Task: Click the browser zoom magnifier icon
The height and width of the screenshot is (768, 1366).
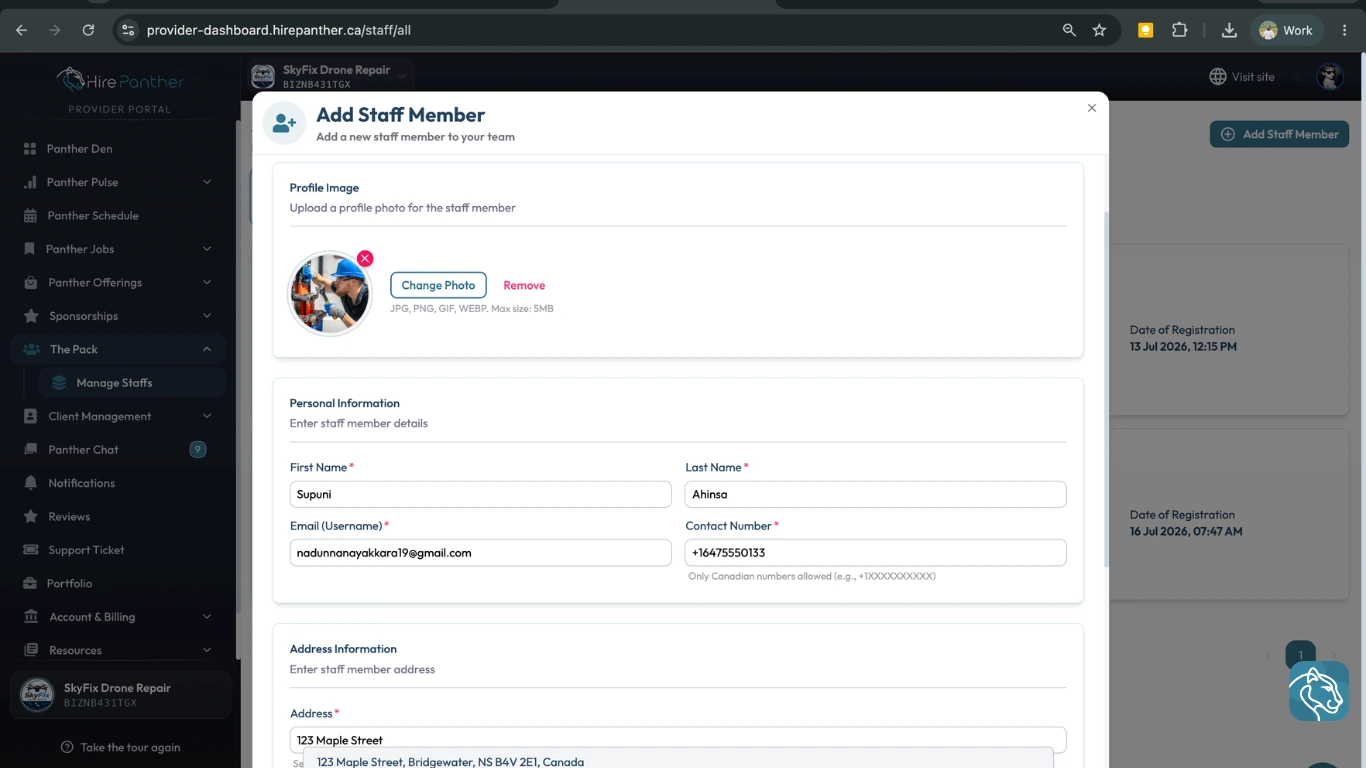Action: (1069, 30)
